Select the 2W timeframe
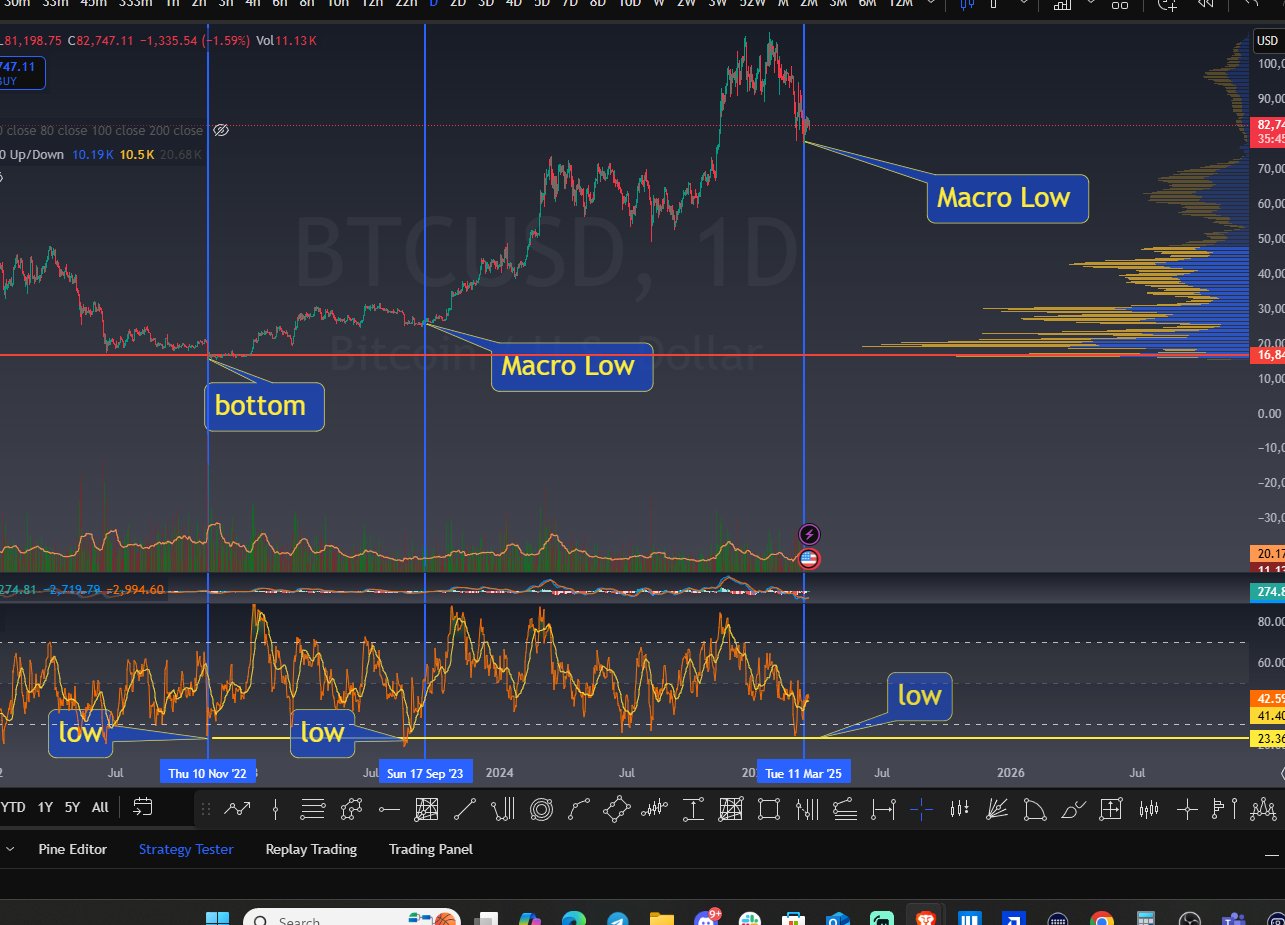This screenshot has height=925, width=1285. tap(686, 4)
